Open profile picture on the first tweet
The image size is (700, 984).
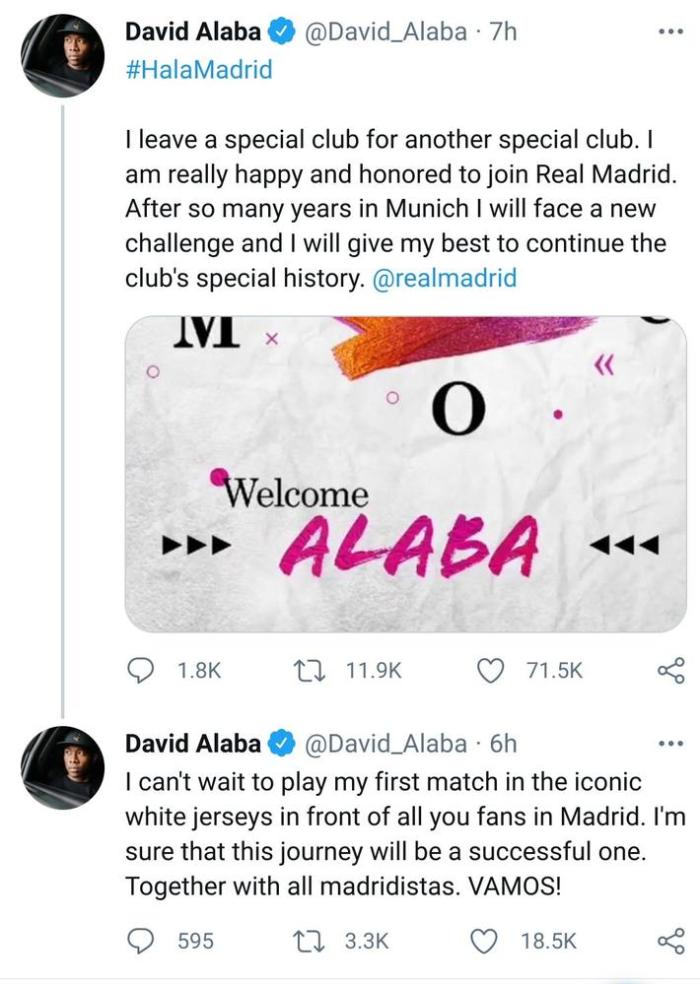[63, 55]
